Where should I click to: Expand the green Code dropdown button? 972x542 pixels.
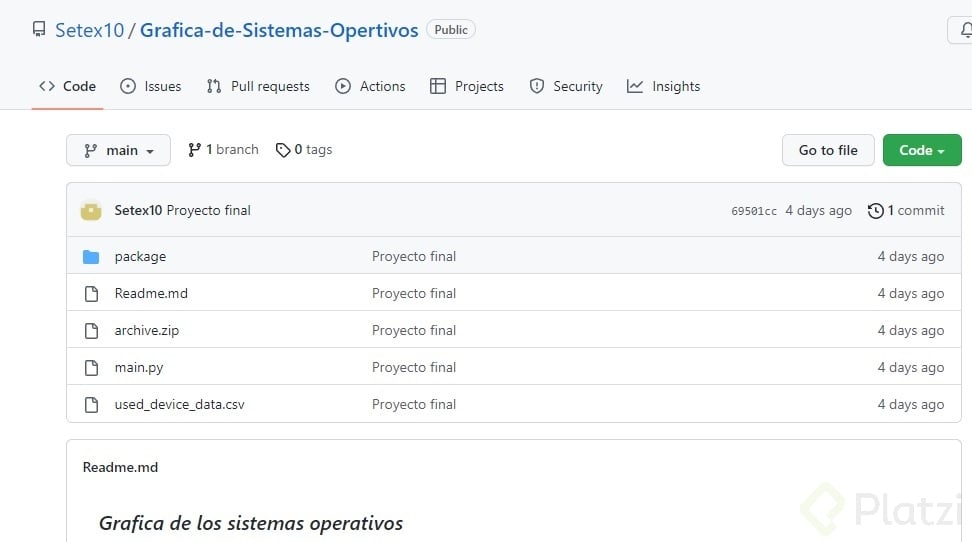tap(922, 150)
